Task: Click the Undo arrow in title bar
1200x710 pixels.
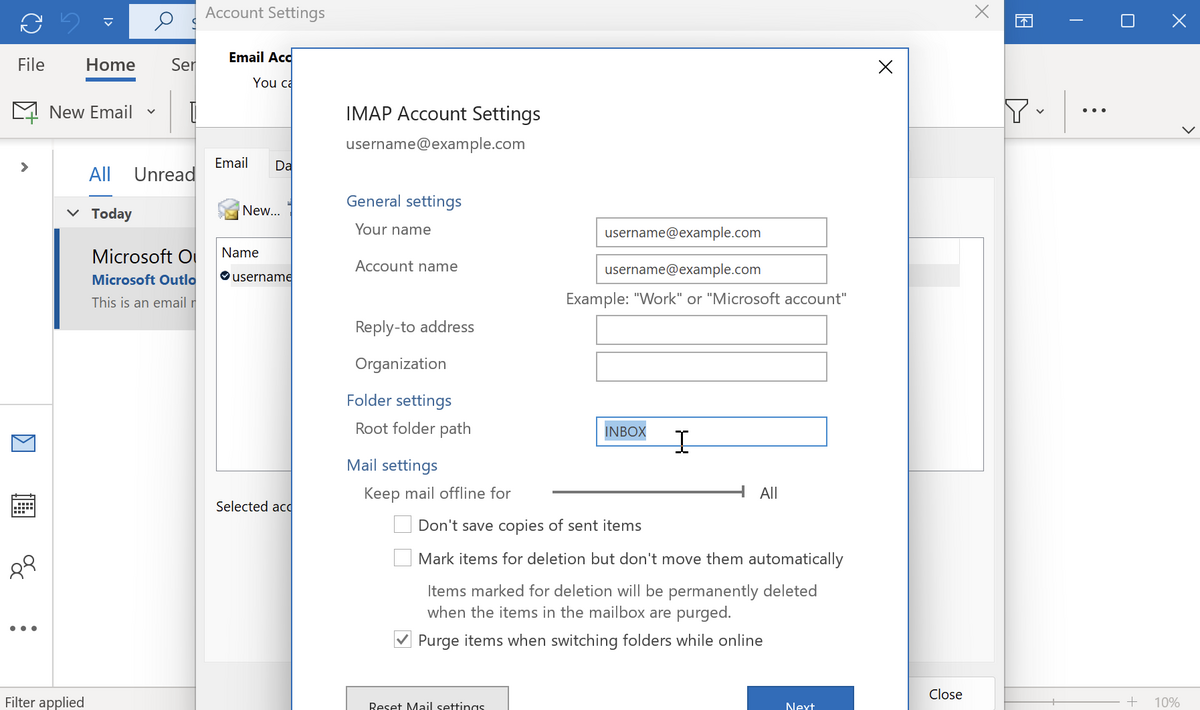Action: [x=70, y=21]
